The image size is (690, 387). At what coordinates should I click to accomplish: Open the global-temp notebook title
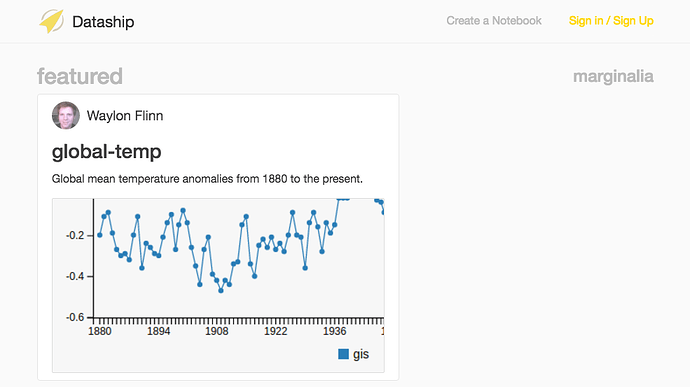pos(106,152)
